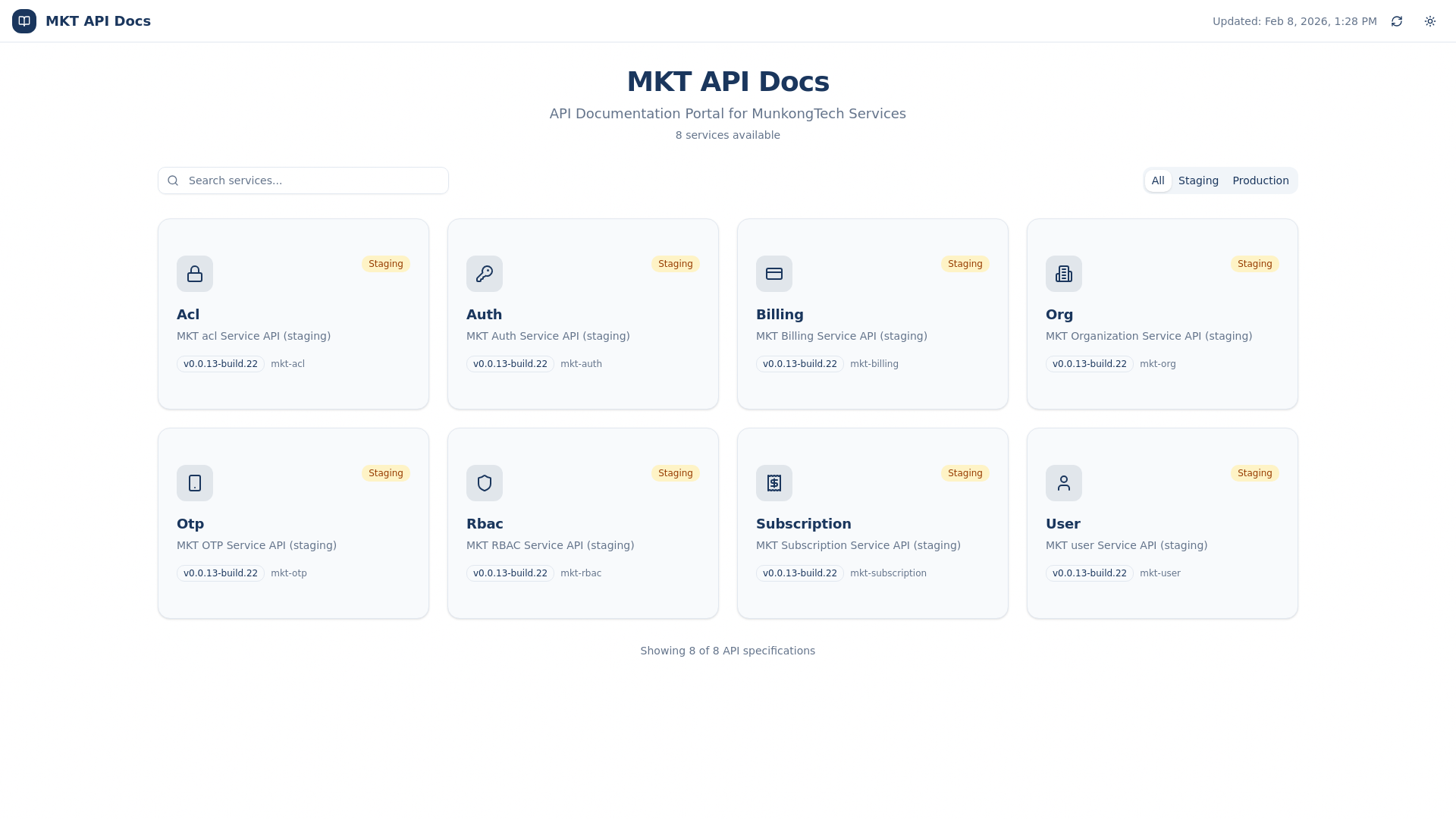The height and width of the screenshot is (819, 1456).
Task: Click the mkt-billing slug text
Action: point(874,364)
